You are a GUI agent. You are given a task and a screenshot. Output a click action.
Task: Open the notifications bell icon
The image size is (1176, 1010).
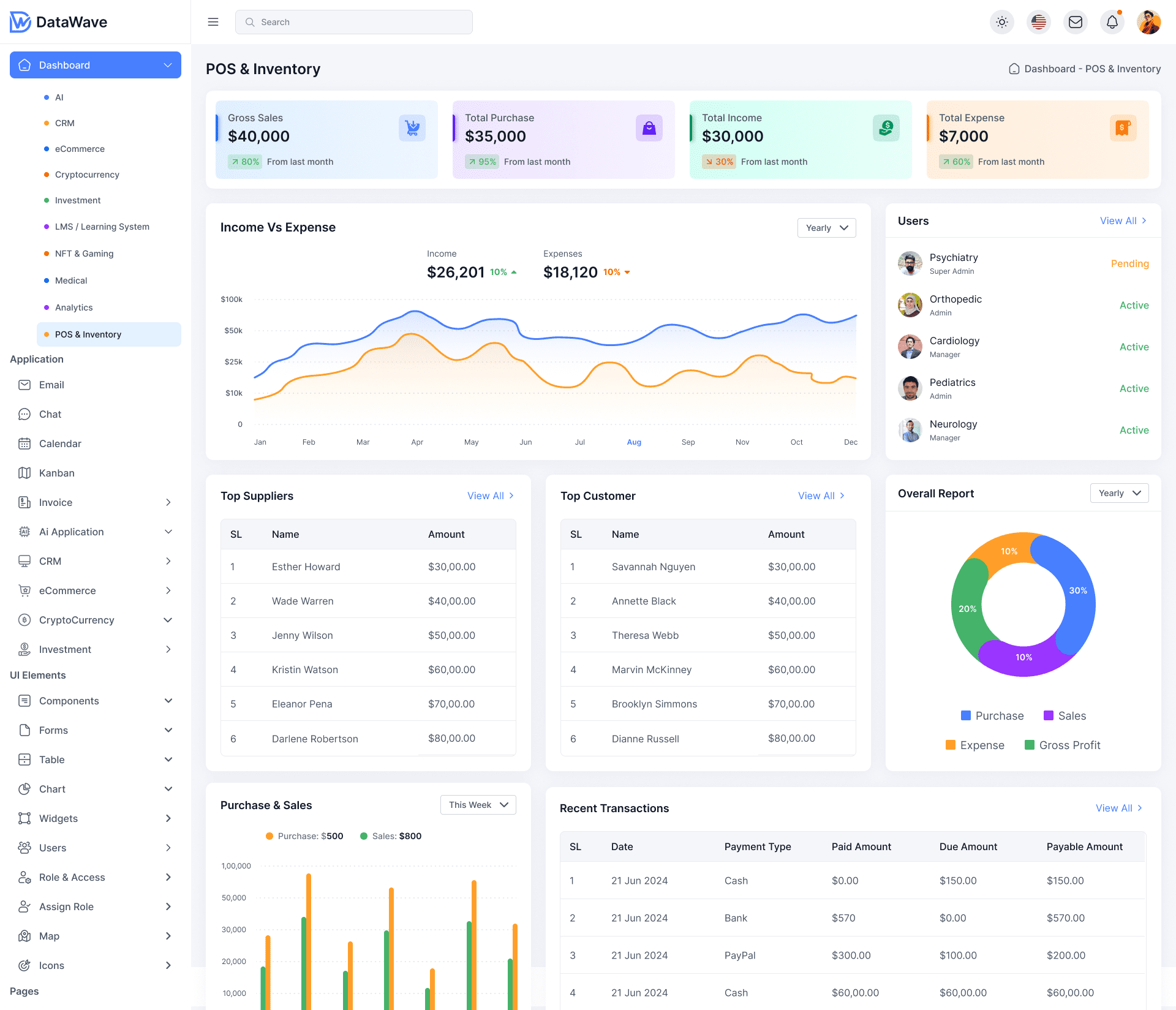click(1112, 22)
